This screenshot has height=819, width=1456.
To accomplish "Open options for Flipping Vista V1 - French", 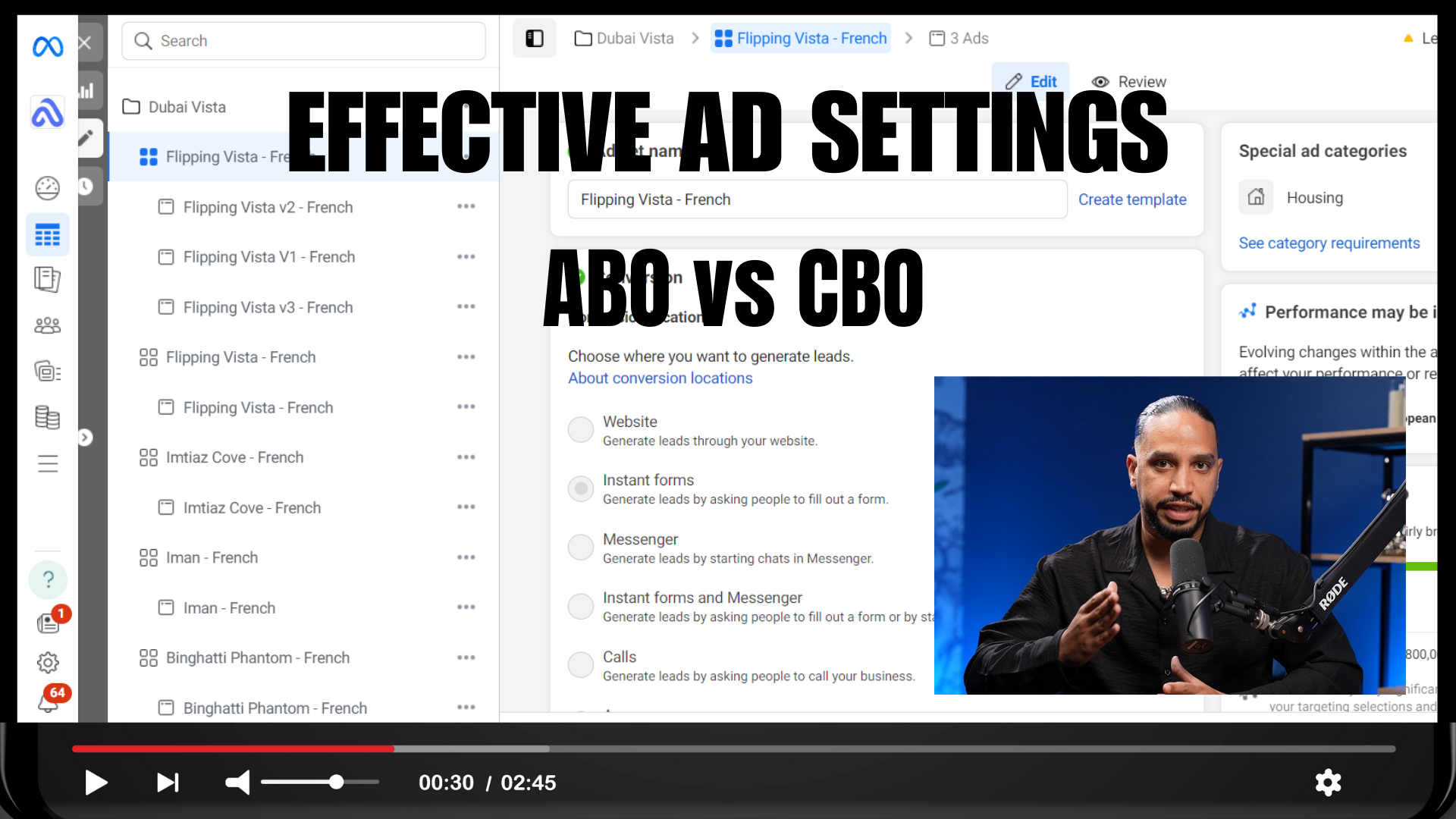I will [466, 256].
